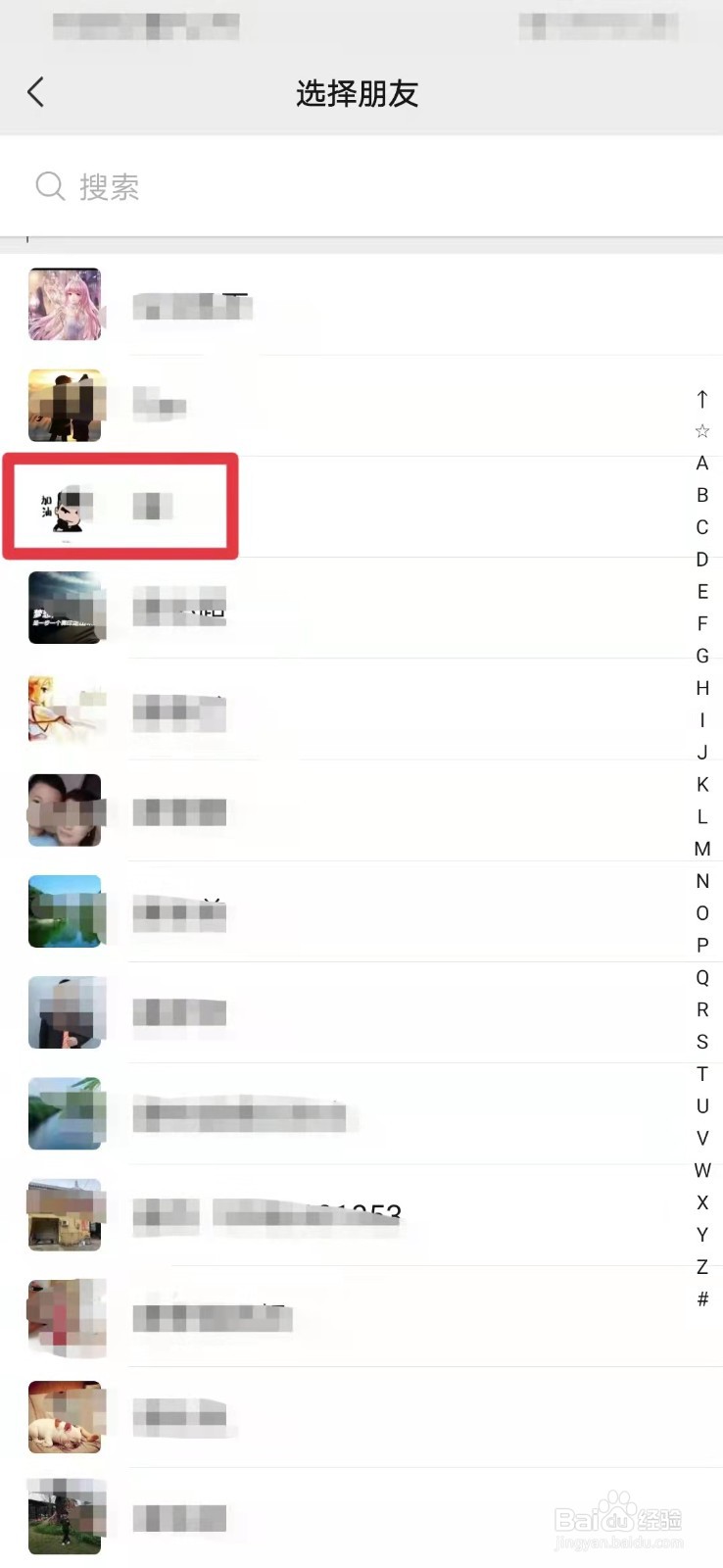Select the contact with number ending 253

pos(361,1216)
